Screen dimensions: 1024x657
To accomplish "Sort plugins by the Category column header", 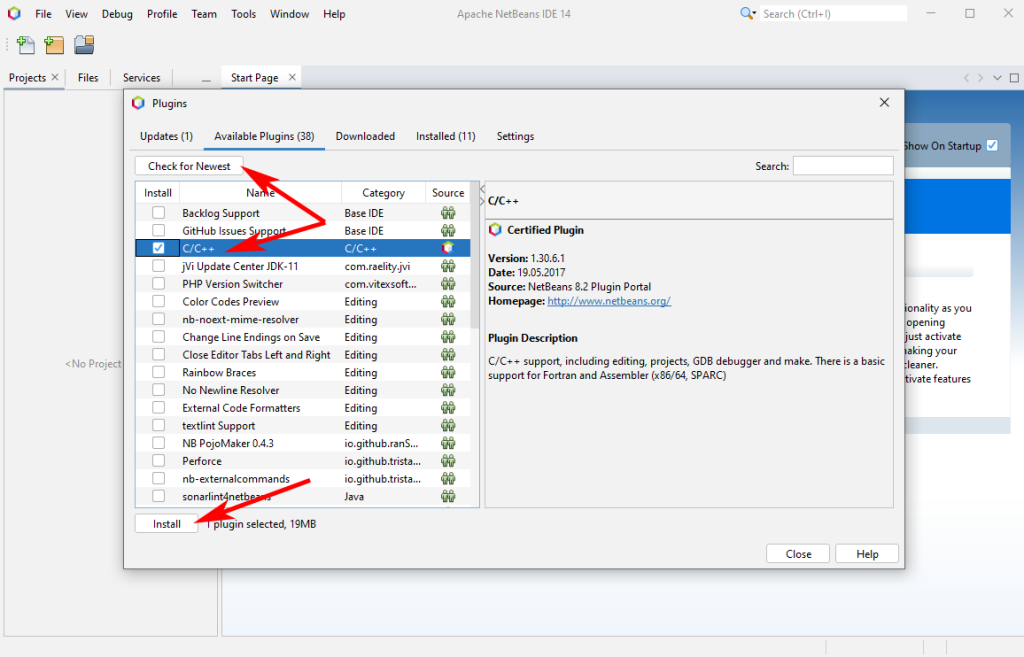I will point(383,193).
